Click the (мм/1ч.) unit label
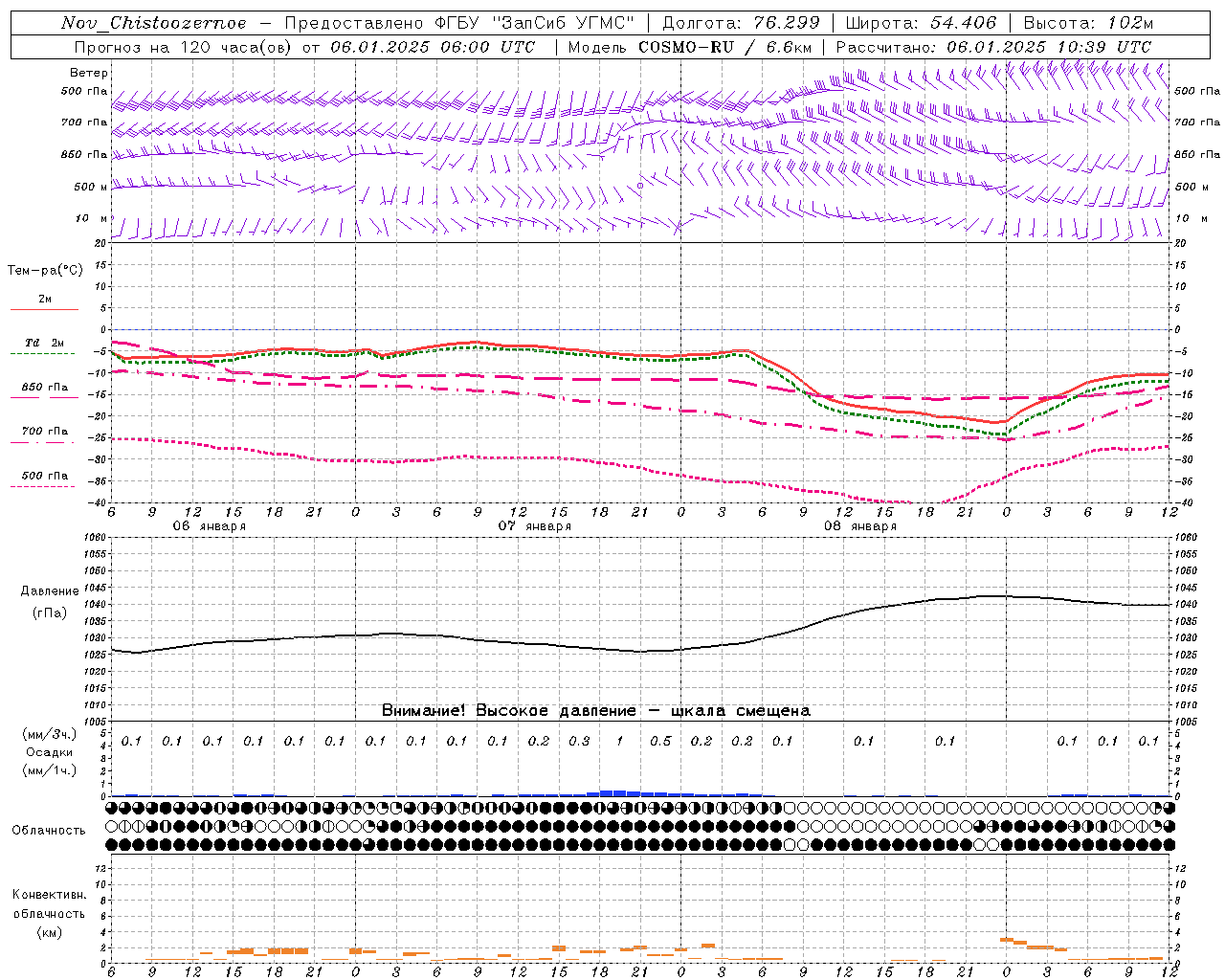The image size is (1225, 980). [50, 770]
